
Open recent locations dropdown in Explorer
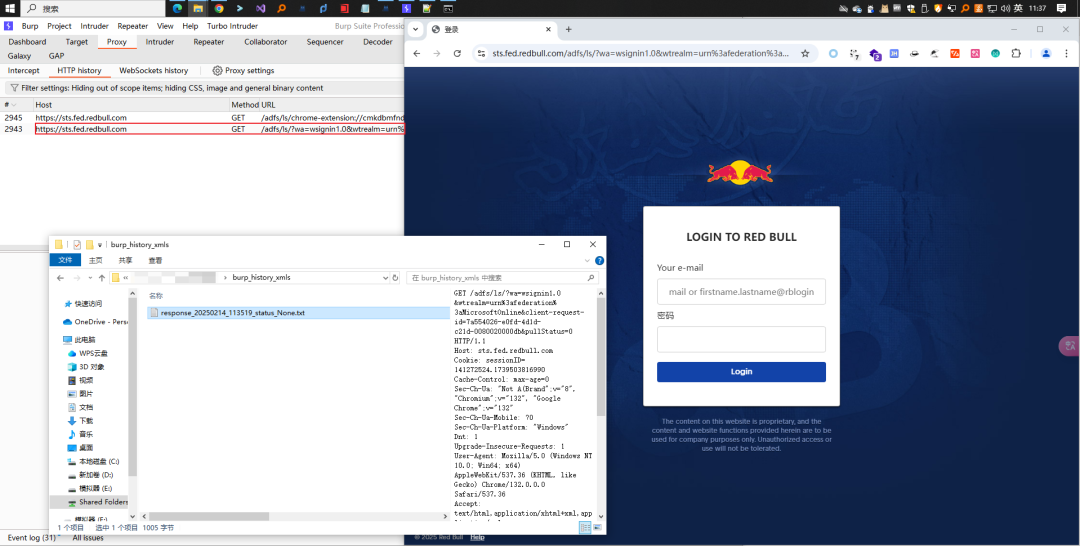90,277
